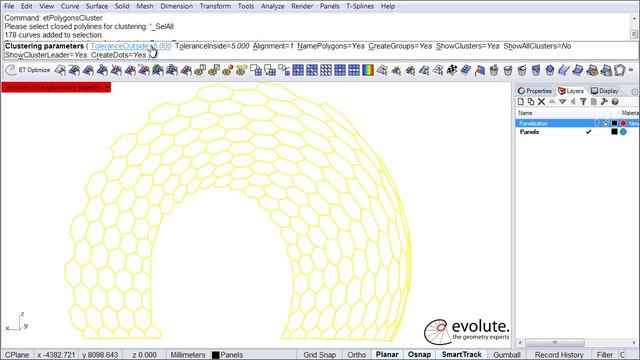
Task: Click the checkered black-and-white mesh icon
Action: [451, 70]
